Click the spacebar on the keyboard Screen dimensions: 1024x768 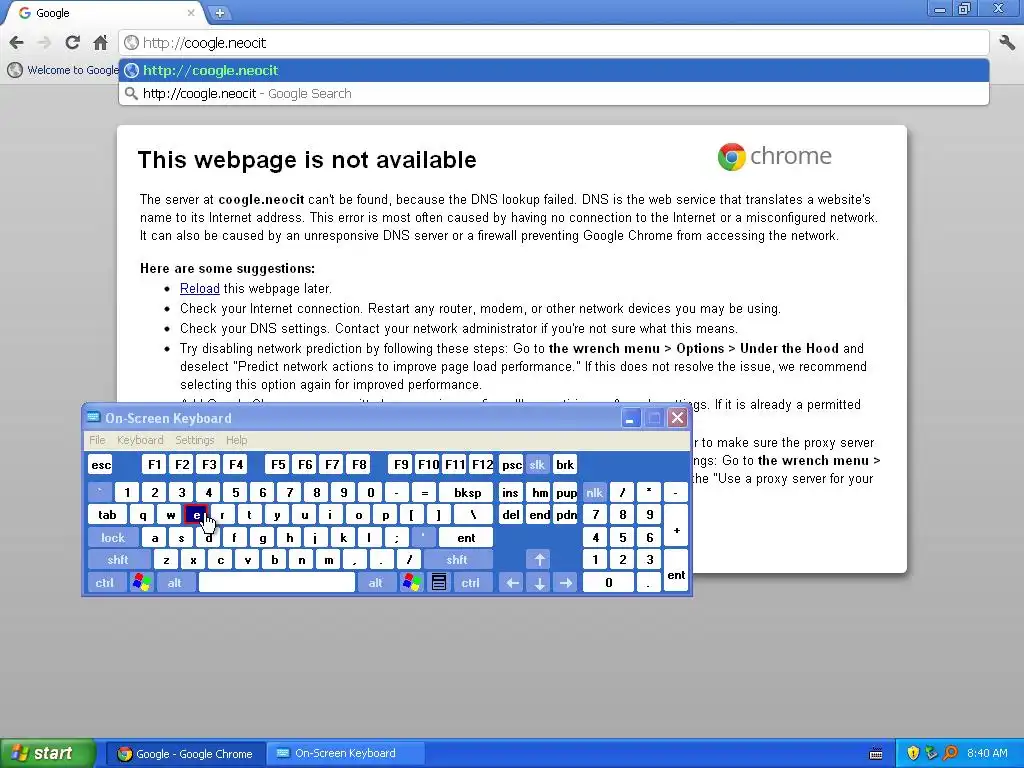point(277,583)
